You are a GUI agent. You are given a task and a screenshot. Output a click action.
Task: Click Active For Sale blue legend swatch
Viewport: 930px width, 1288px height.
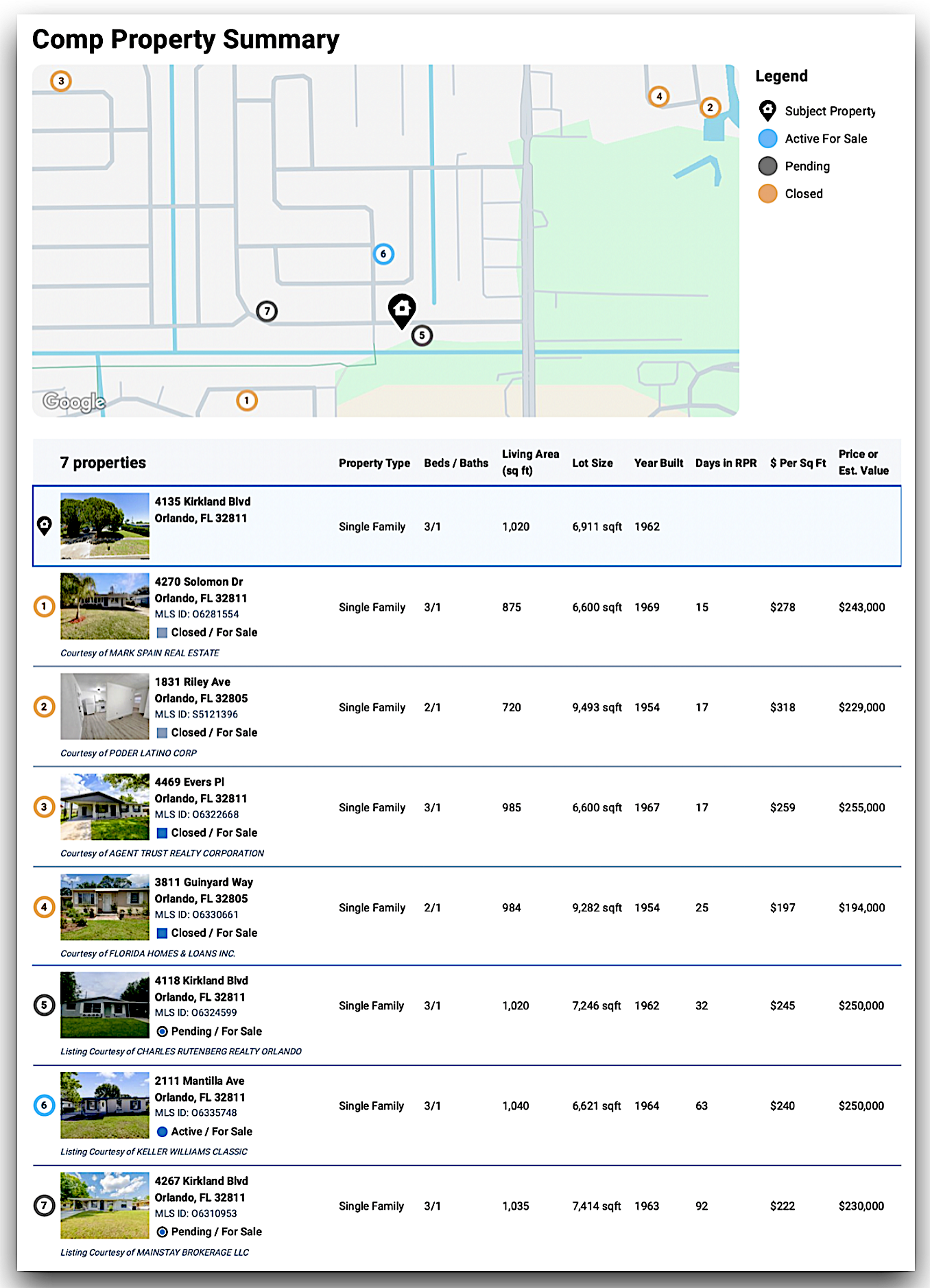click(767, 139)
